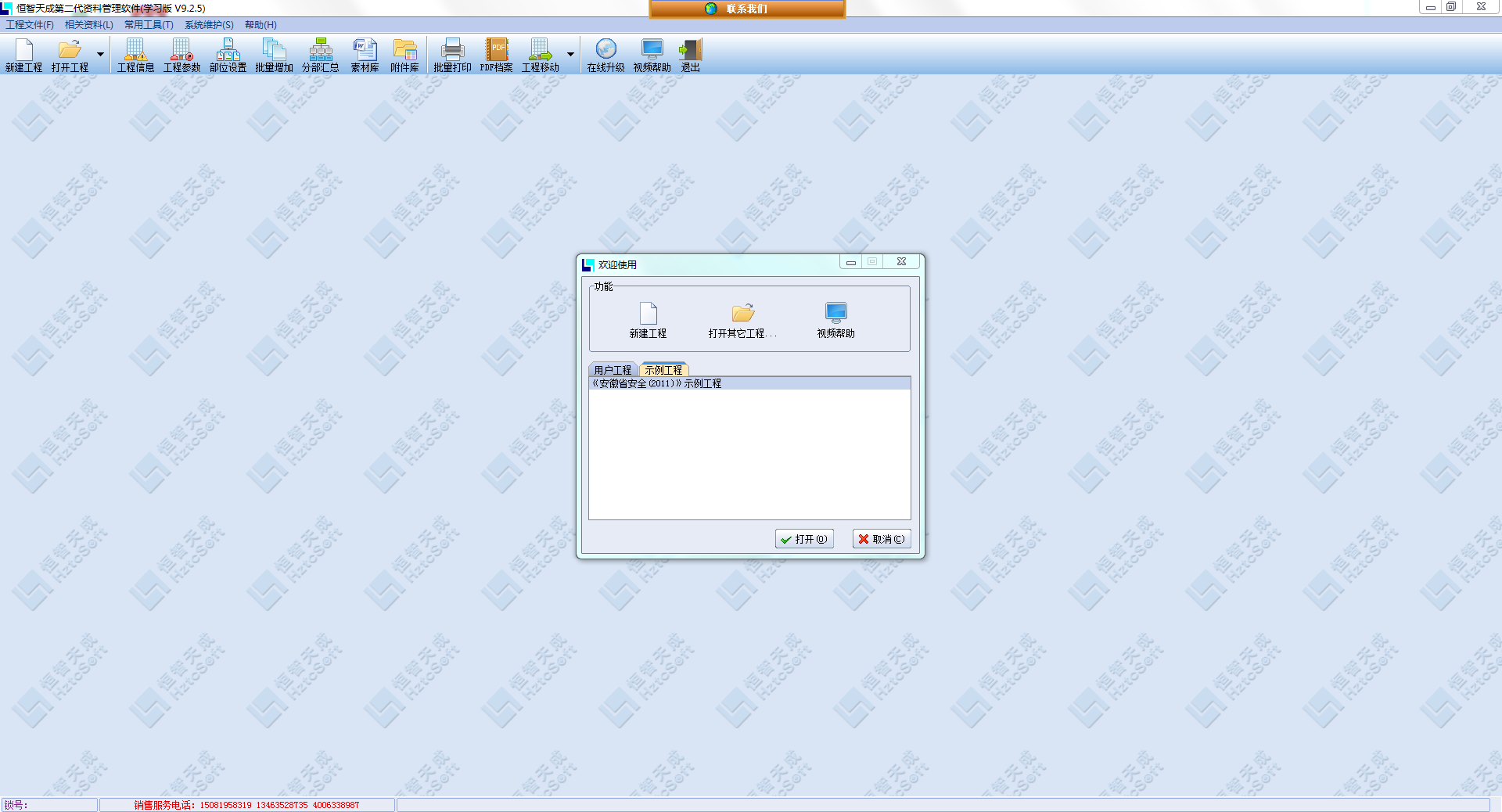Open the 系统维护(S) menu
Viewport: 1502px width, 812px height.
click(x=209, y=25)
